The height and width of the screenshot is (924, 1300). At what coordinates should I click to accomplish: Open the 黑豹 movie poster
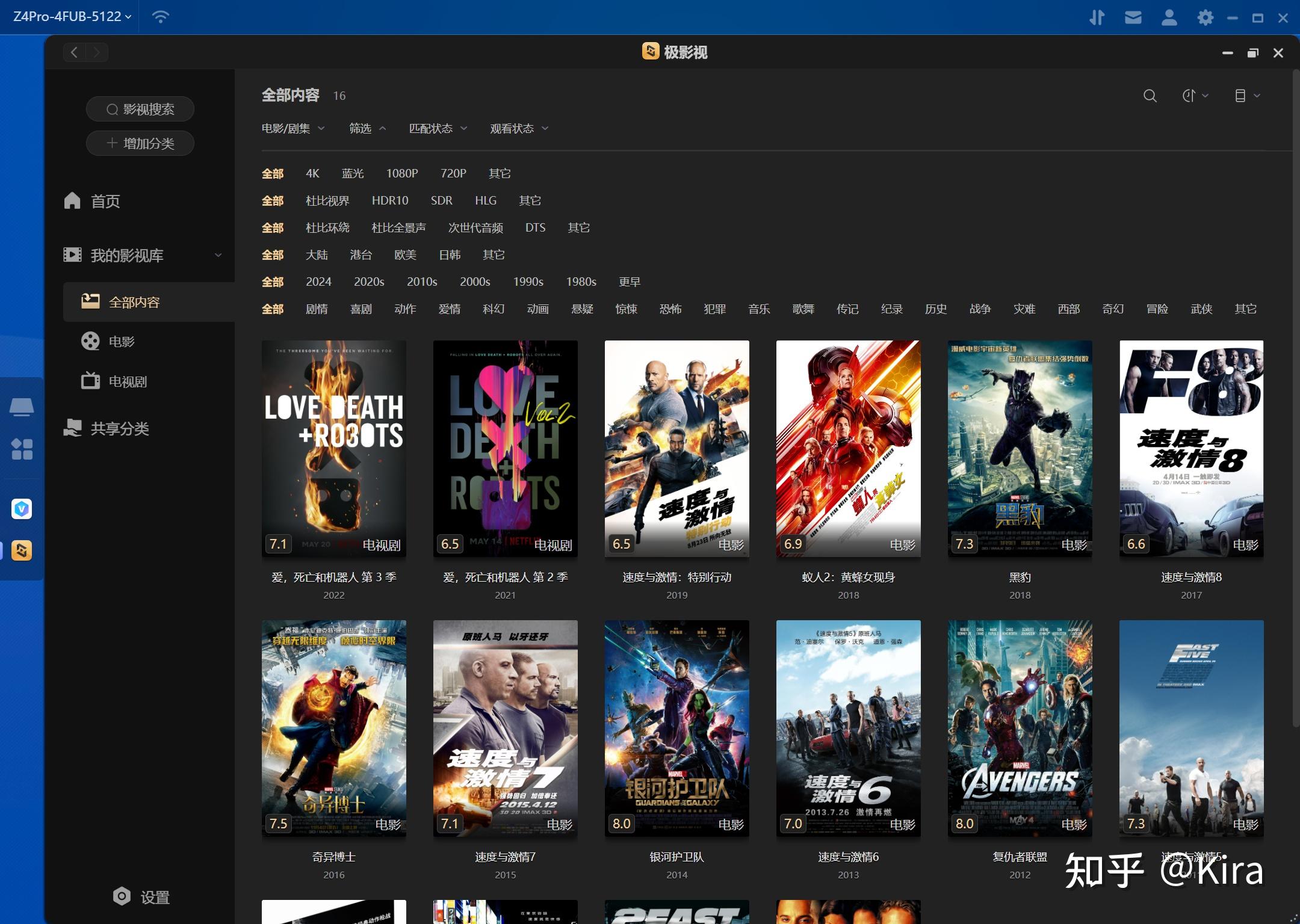(x=1020, y=449)
